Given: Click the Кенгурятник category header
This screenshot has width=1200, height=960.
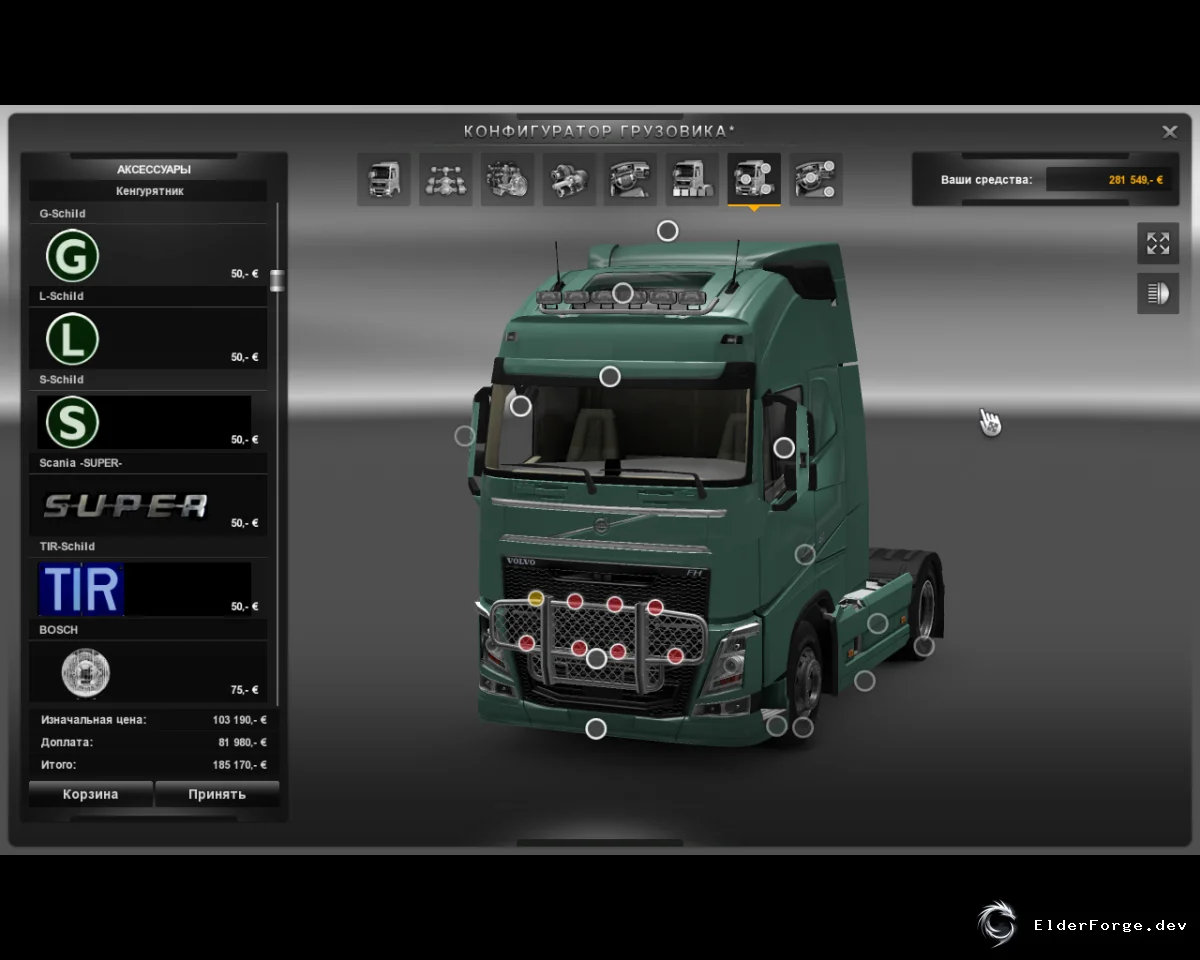Looking at the screenshot, I should coord(149,191).
